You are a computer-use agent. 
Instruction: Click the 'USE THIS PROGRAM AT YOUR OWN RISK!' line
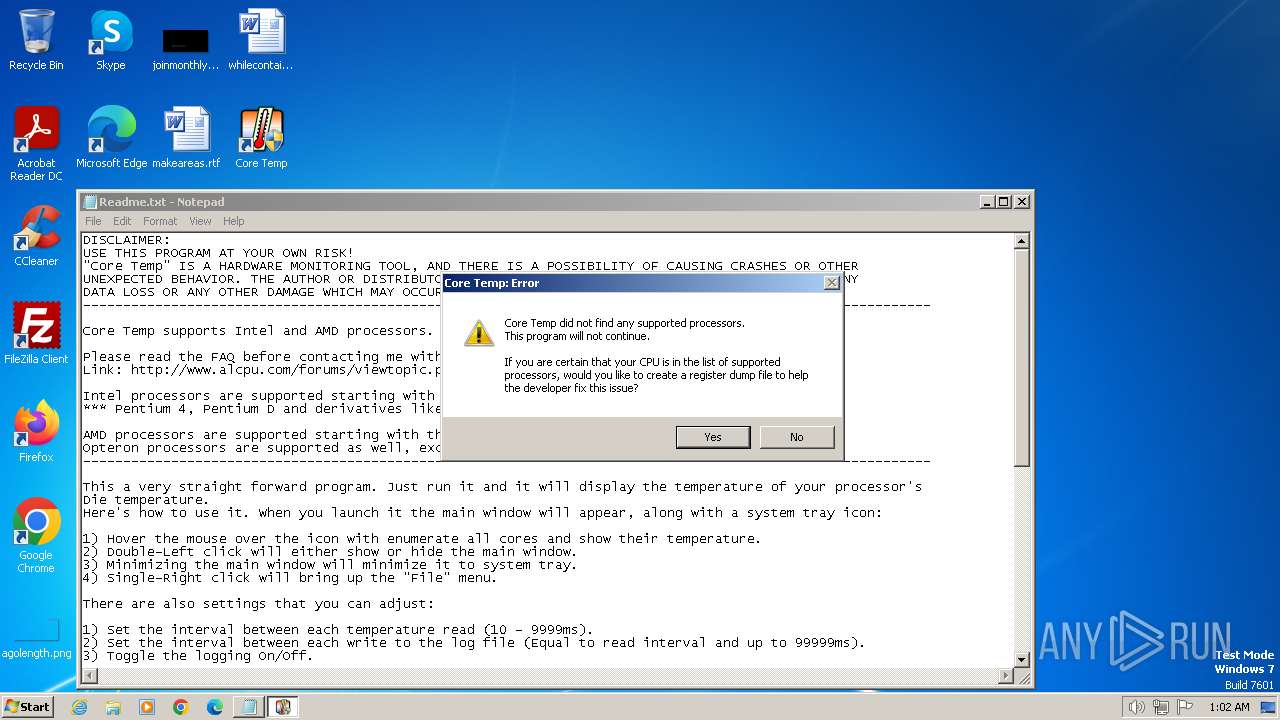tap(218, 253)
